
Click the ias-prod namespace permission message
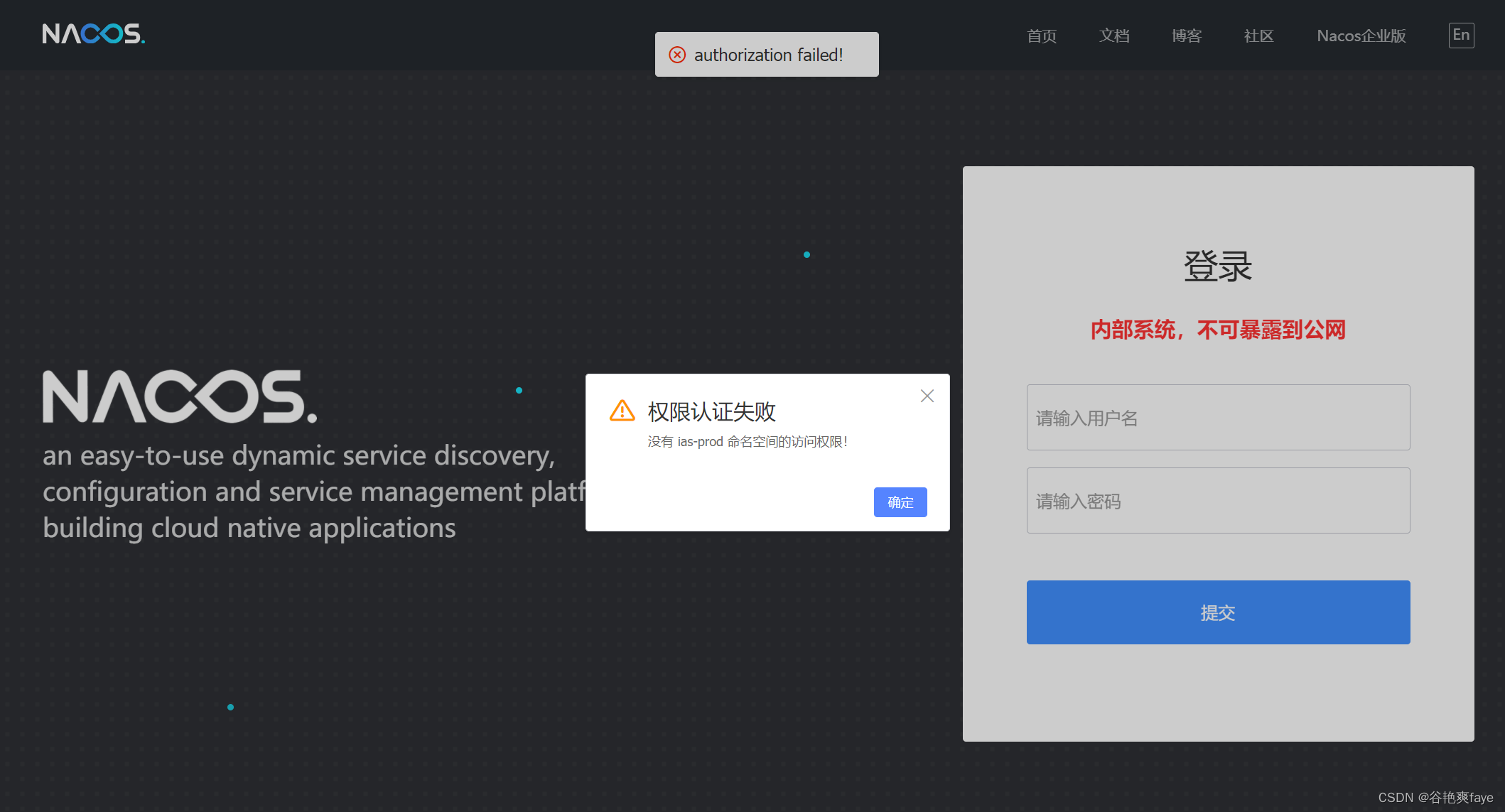[747, 442]
